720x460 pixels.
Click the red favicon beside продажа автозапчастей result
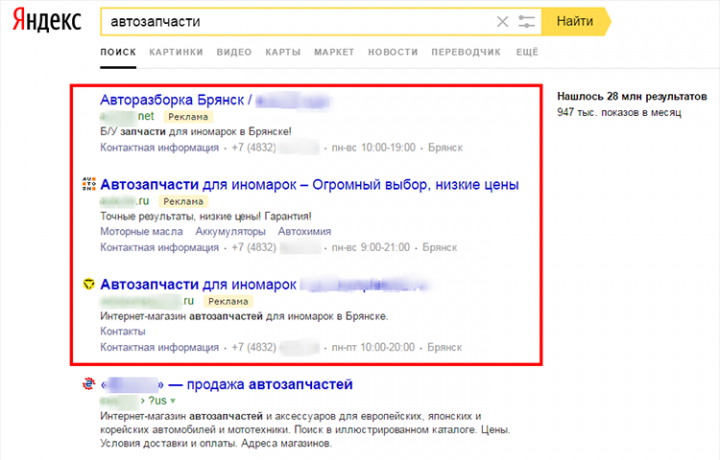click(89, 384)
